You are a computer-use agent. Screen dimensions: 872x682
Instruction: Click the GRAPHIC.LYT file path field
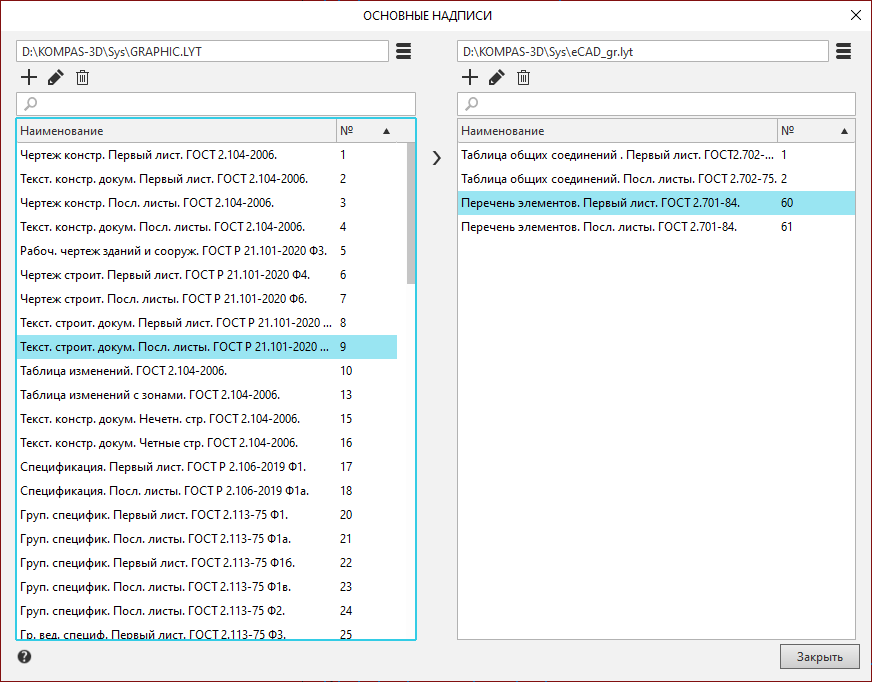click(202, 51)
